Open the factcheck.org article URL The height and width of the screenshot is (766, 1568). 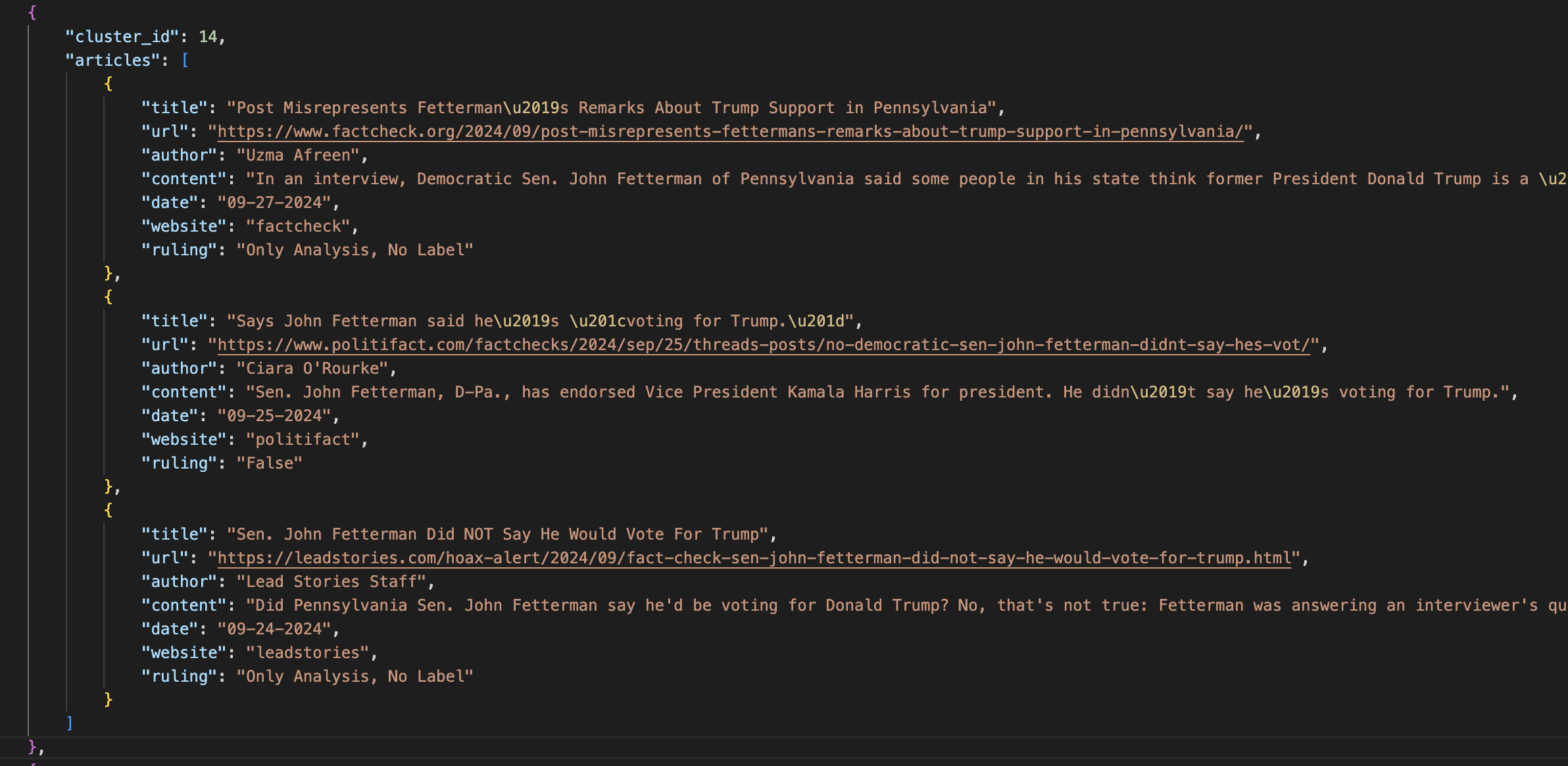click(x=730, y=132)
